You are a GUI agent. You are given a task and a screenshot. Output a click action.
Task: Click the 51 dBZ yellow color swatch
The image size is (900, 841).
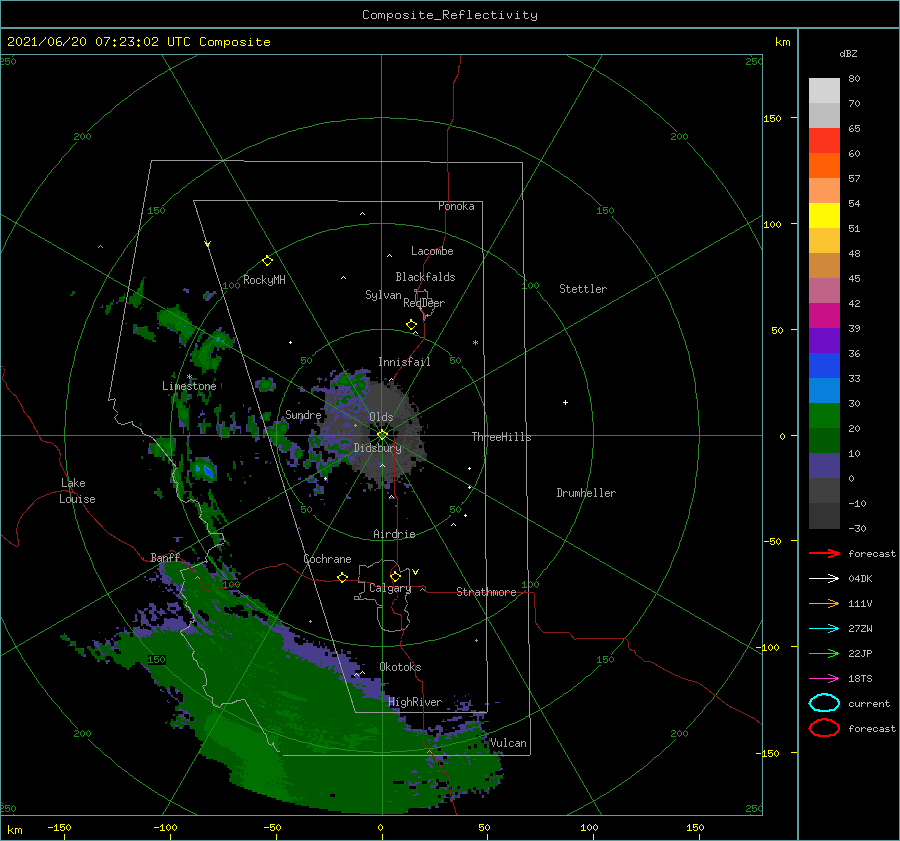824,215
